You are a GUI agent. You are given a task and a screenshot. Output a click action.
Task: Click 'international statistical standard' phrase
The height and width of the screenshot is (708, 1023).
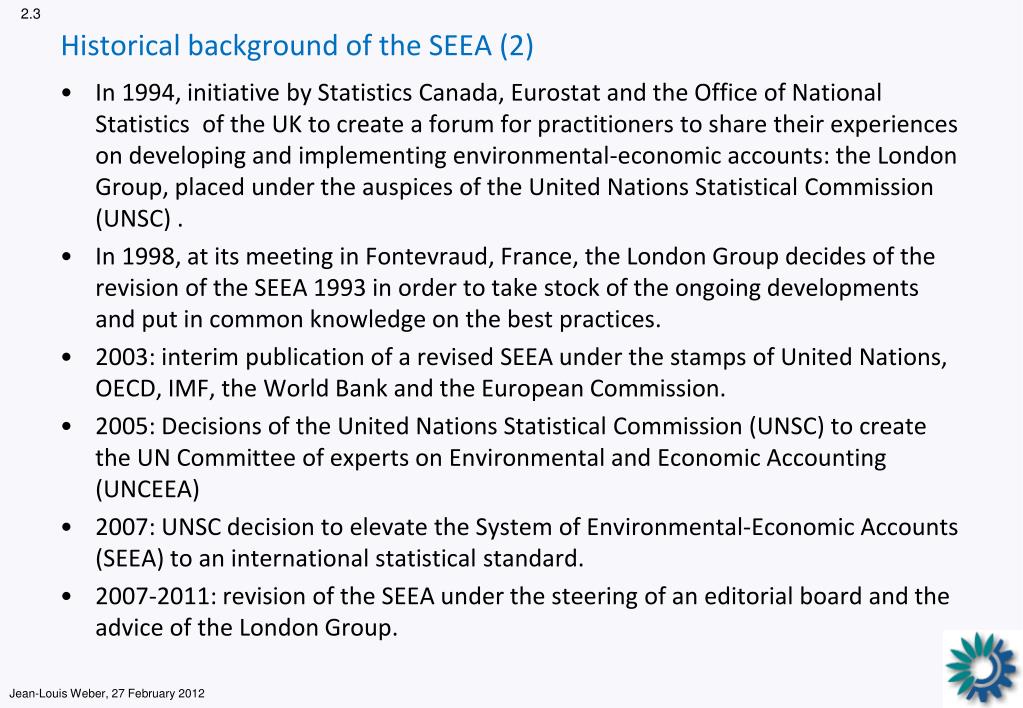click(405, 559)
